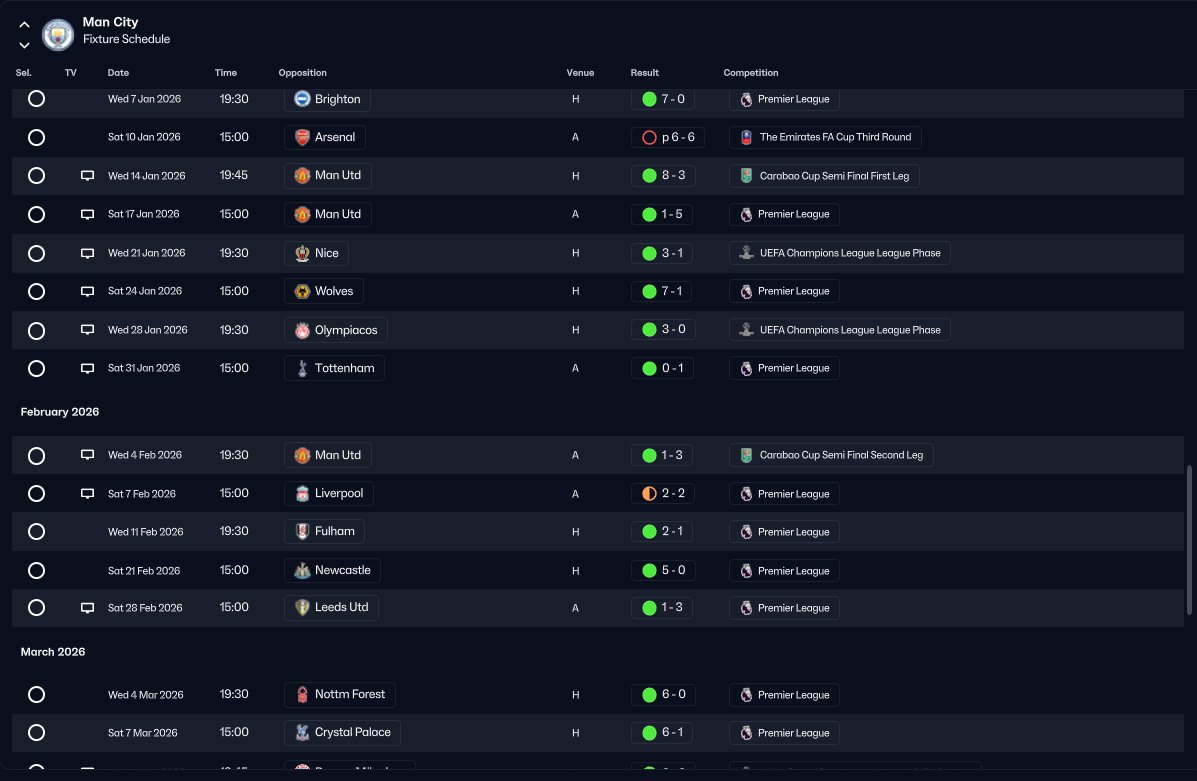Go to next team with down chevron
Screen dimensions: 1197x781
click(24, 45)
